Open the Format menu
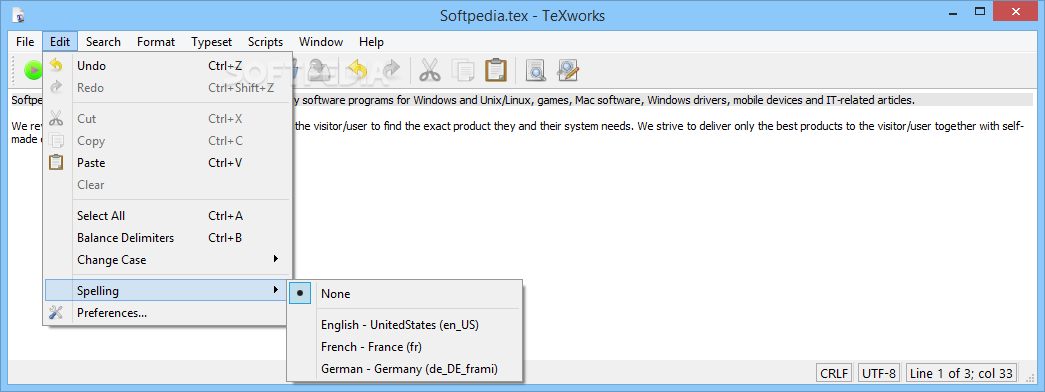The width and height of the screenshot is (1045, 392). coord(156,42)
